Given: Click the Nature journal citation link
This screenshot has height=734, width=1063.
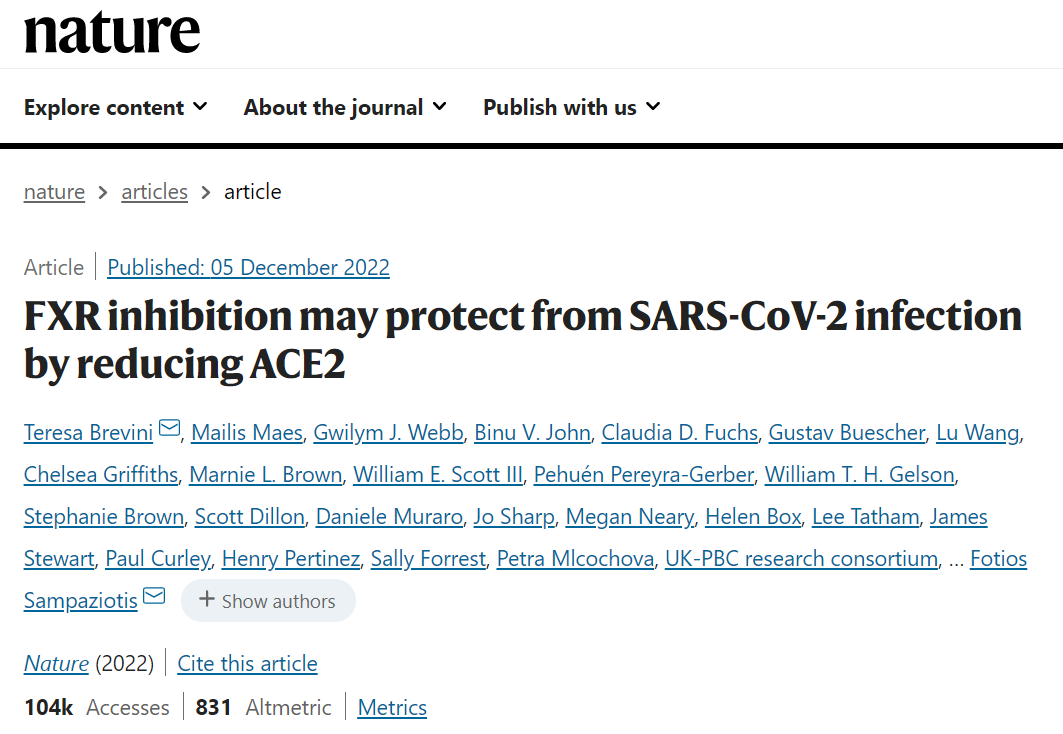Looking at the screenshot, I should [56, 663].
